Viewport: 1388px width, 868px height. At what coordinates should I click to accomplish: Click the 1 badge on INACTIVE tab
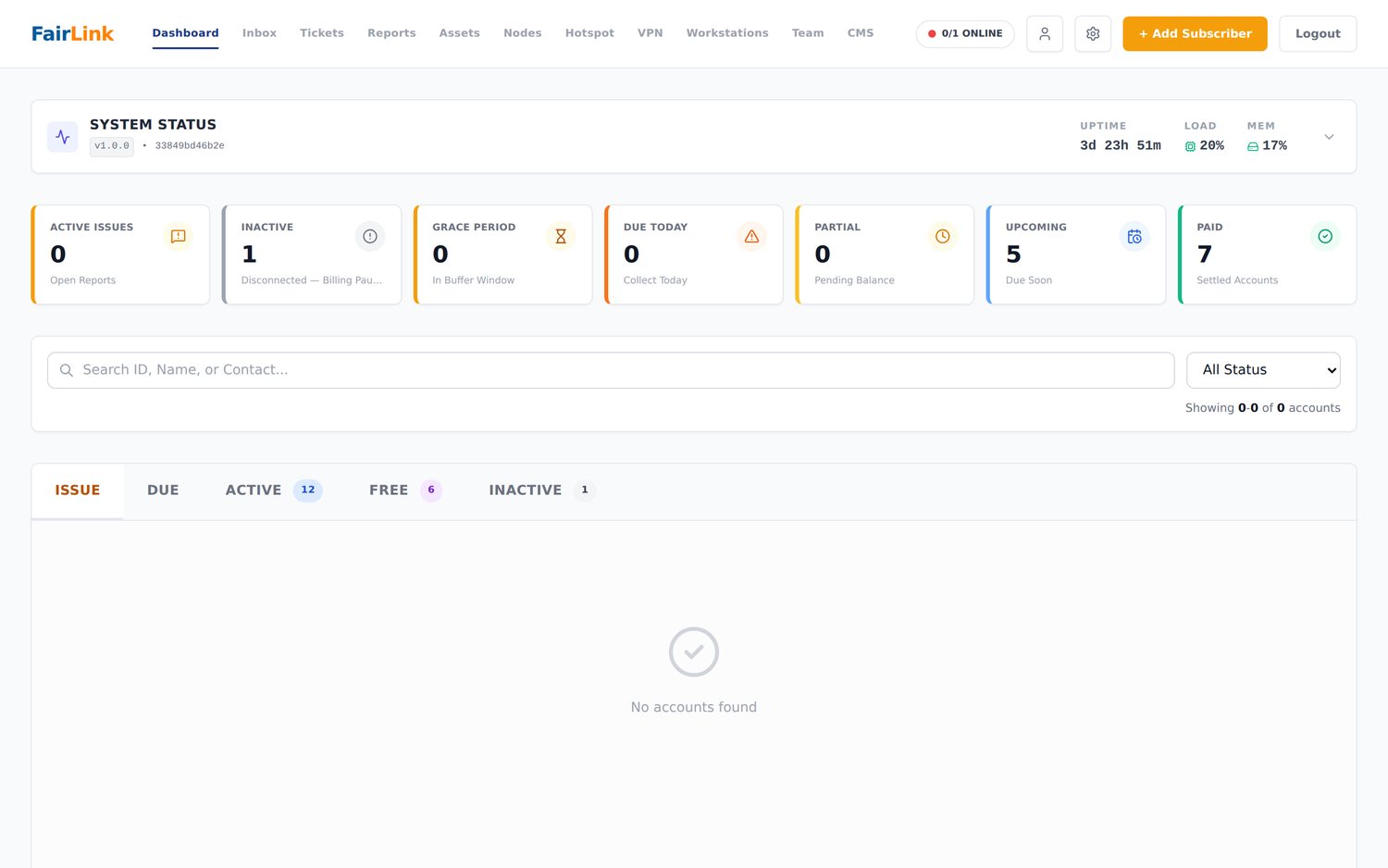click(x=585, y=490)
